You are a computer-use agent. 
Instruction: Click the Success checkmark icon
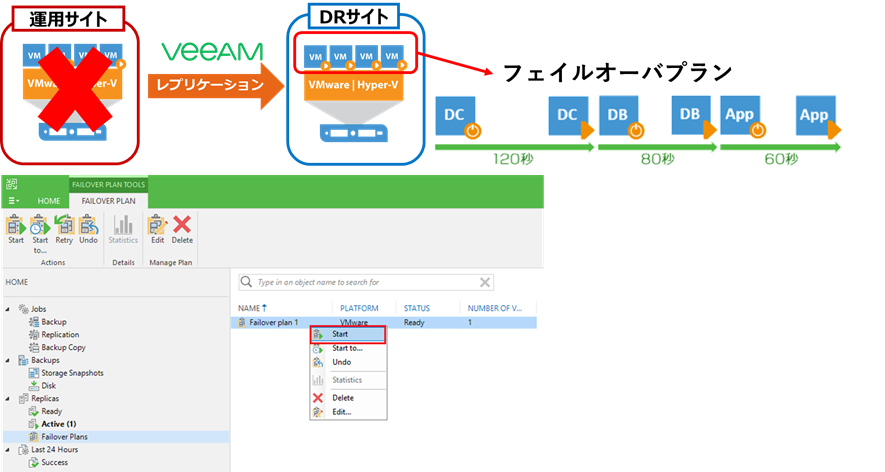(x=34, y=462)
